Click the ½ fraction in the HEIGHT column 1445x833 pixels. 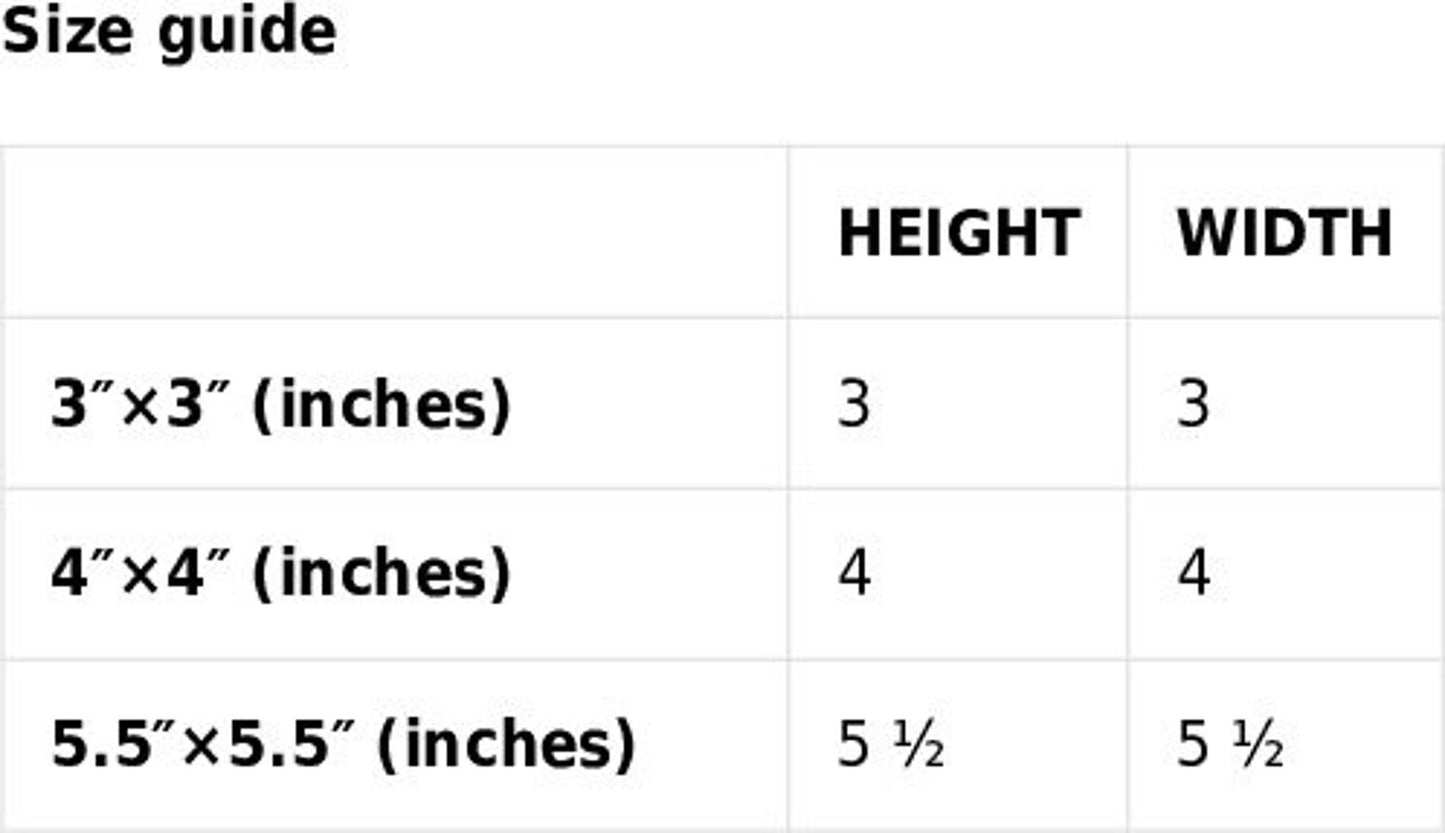pos(919,747)
